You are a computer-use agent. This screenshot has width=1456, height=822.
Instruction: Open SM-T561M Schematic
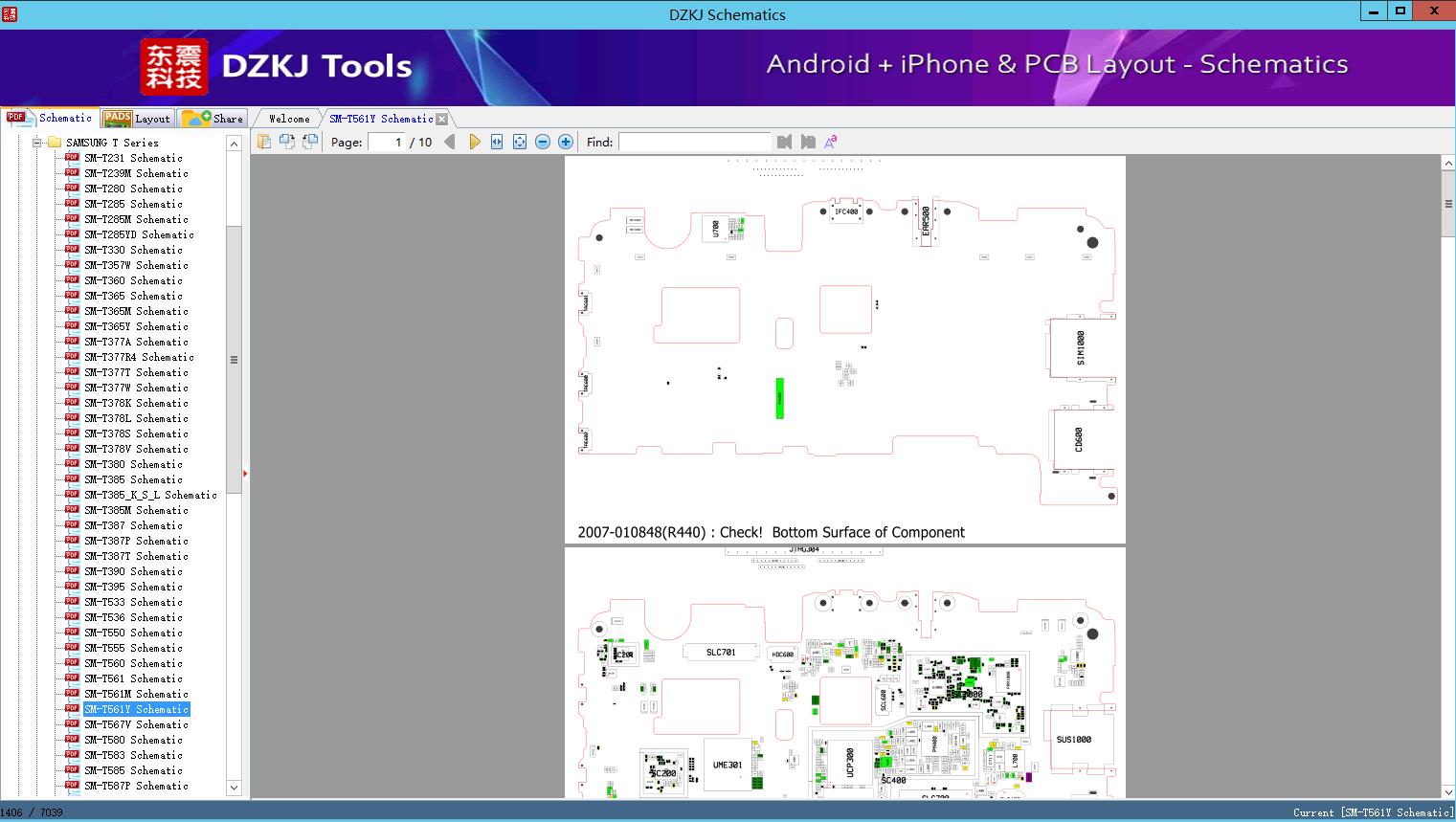[136, 694]
